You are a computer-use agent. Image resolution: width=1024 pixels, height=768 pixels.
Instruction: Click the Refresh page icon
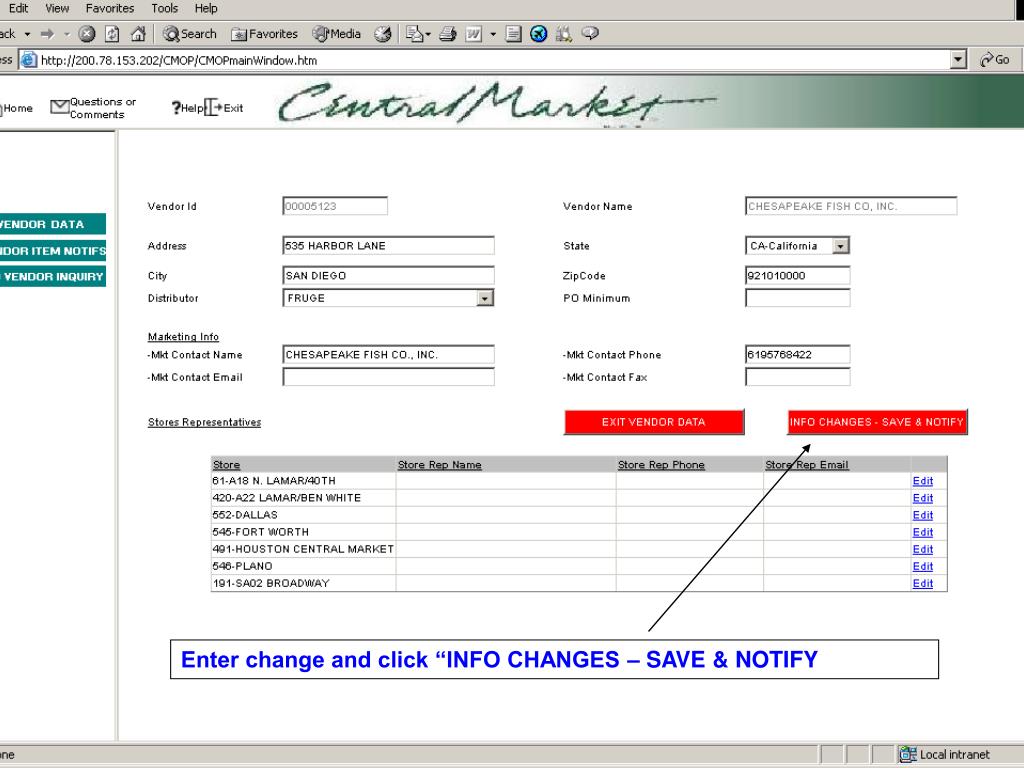pyautogui.click(x=112, y=34)
